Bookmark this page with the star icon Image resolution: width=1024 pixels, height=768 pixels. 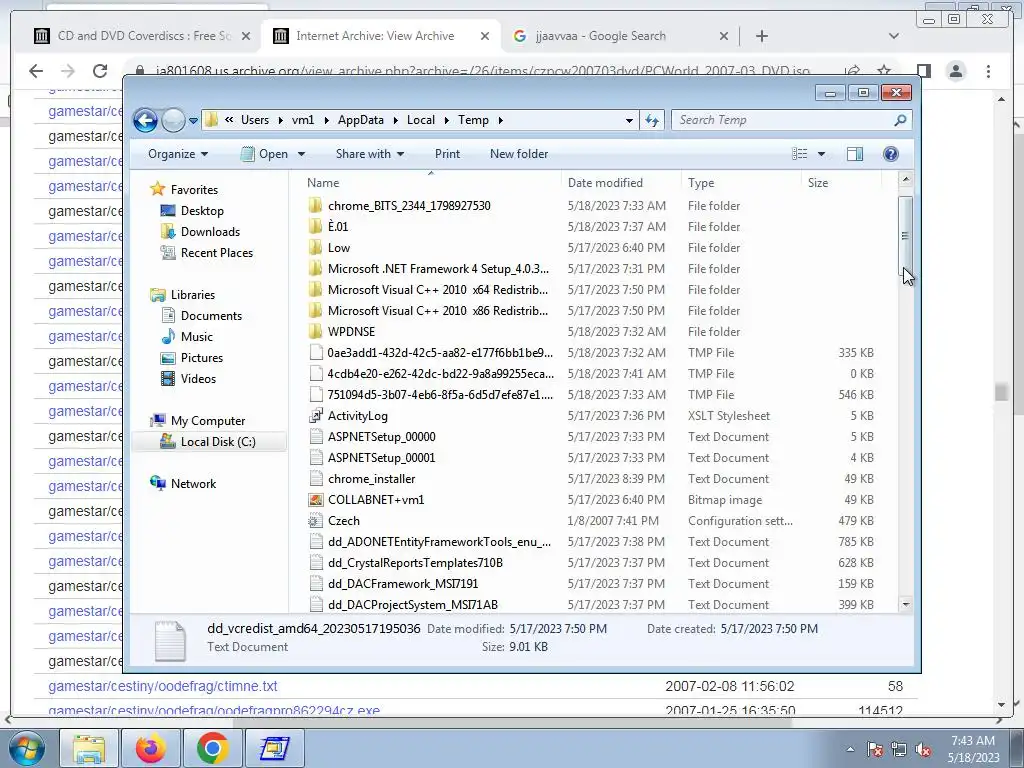tap(884, 71)
